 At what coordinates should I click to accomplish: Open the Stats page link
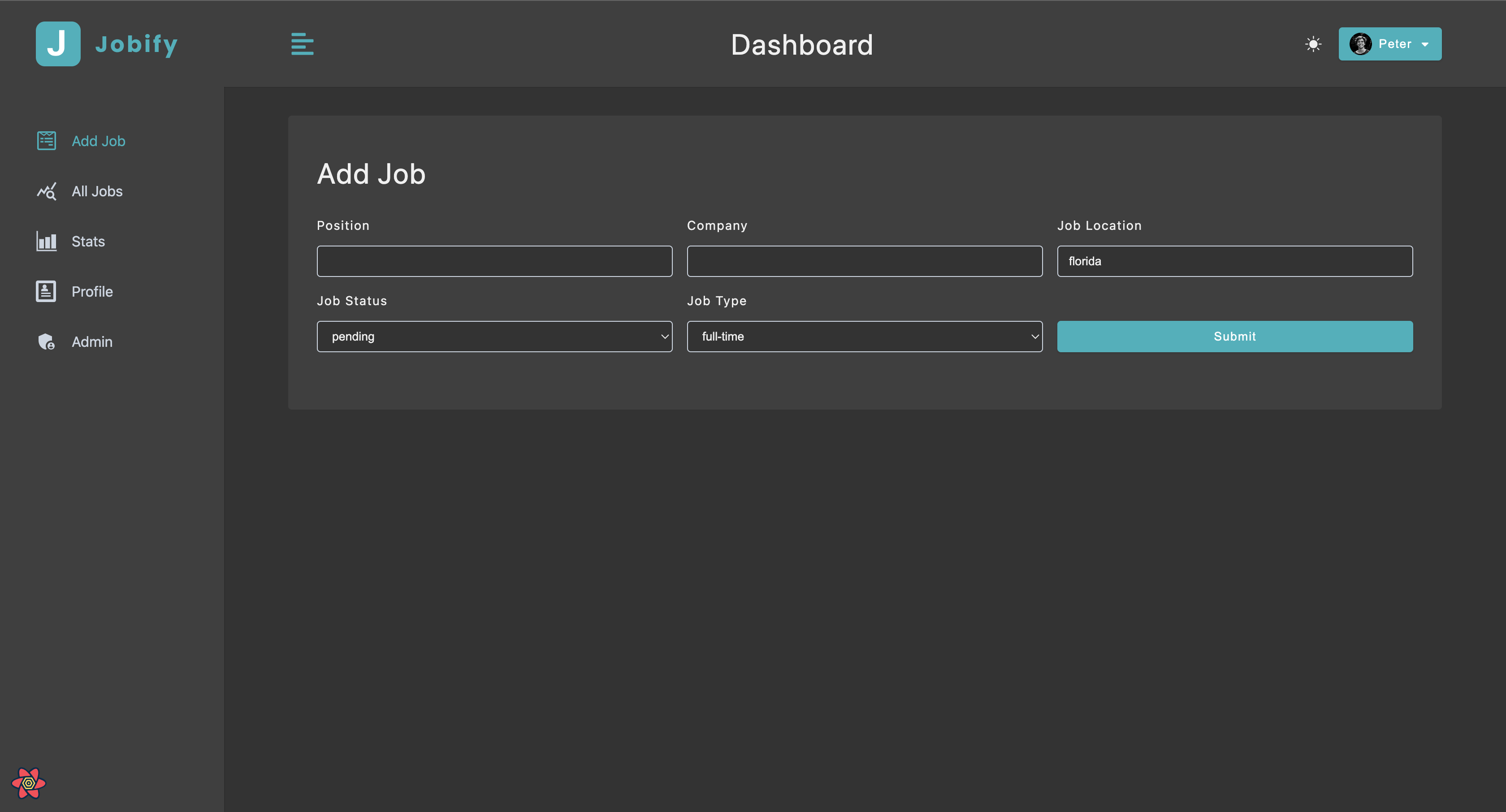click(88, 242)
